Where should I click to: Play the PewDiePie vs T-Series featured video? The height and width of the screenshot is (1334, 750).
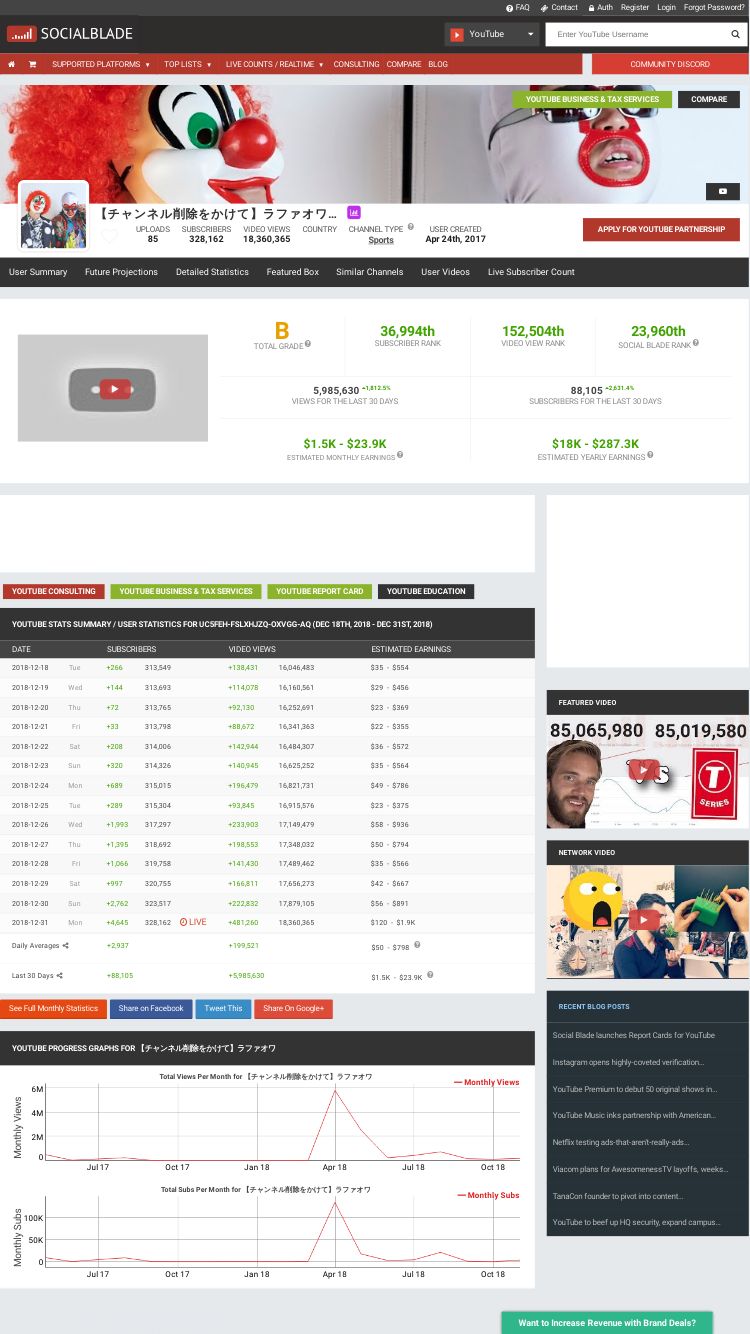(x=647, y=771)
